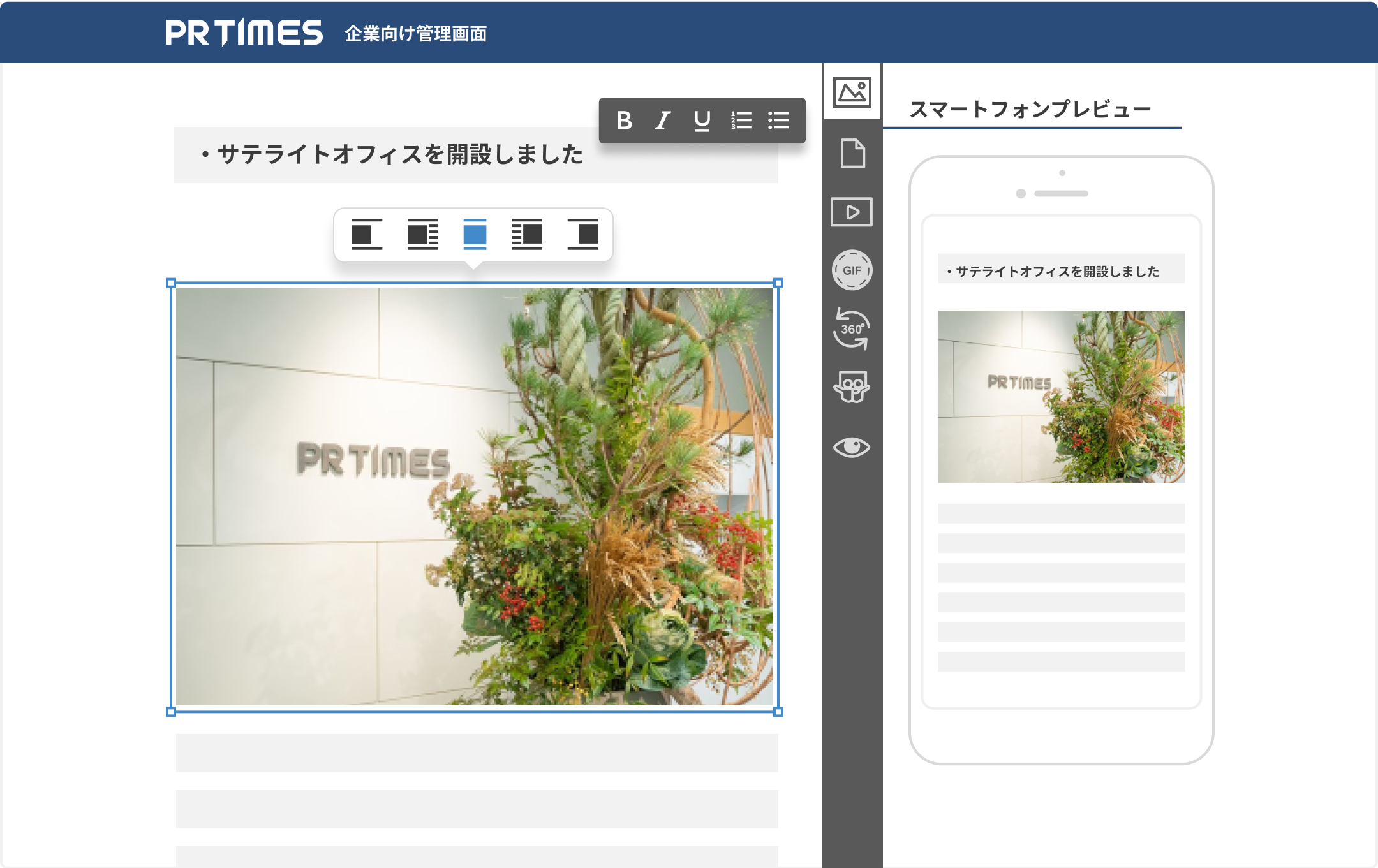Toggle bold formatting in text toolbar
This screenshot has height=868, width=1378.
pos(624,121)
